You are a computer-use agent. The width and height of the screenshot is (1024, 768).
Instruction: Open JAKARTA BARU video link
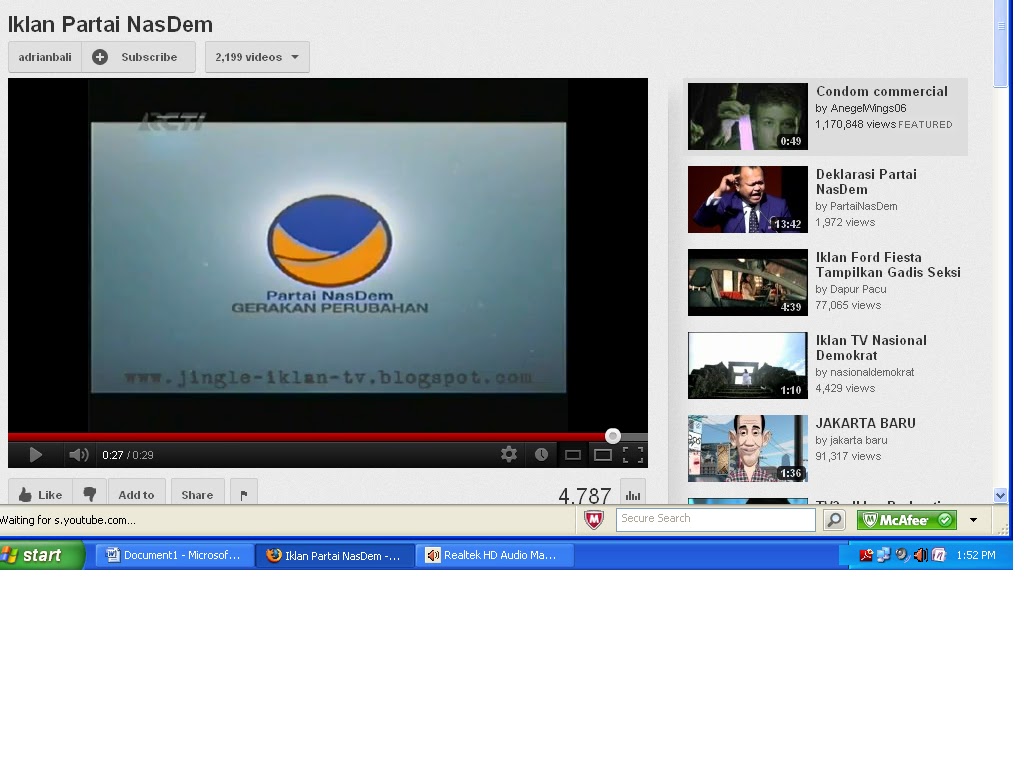pyautogui.click(x=865, y=423)
